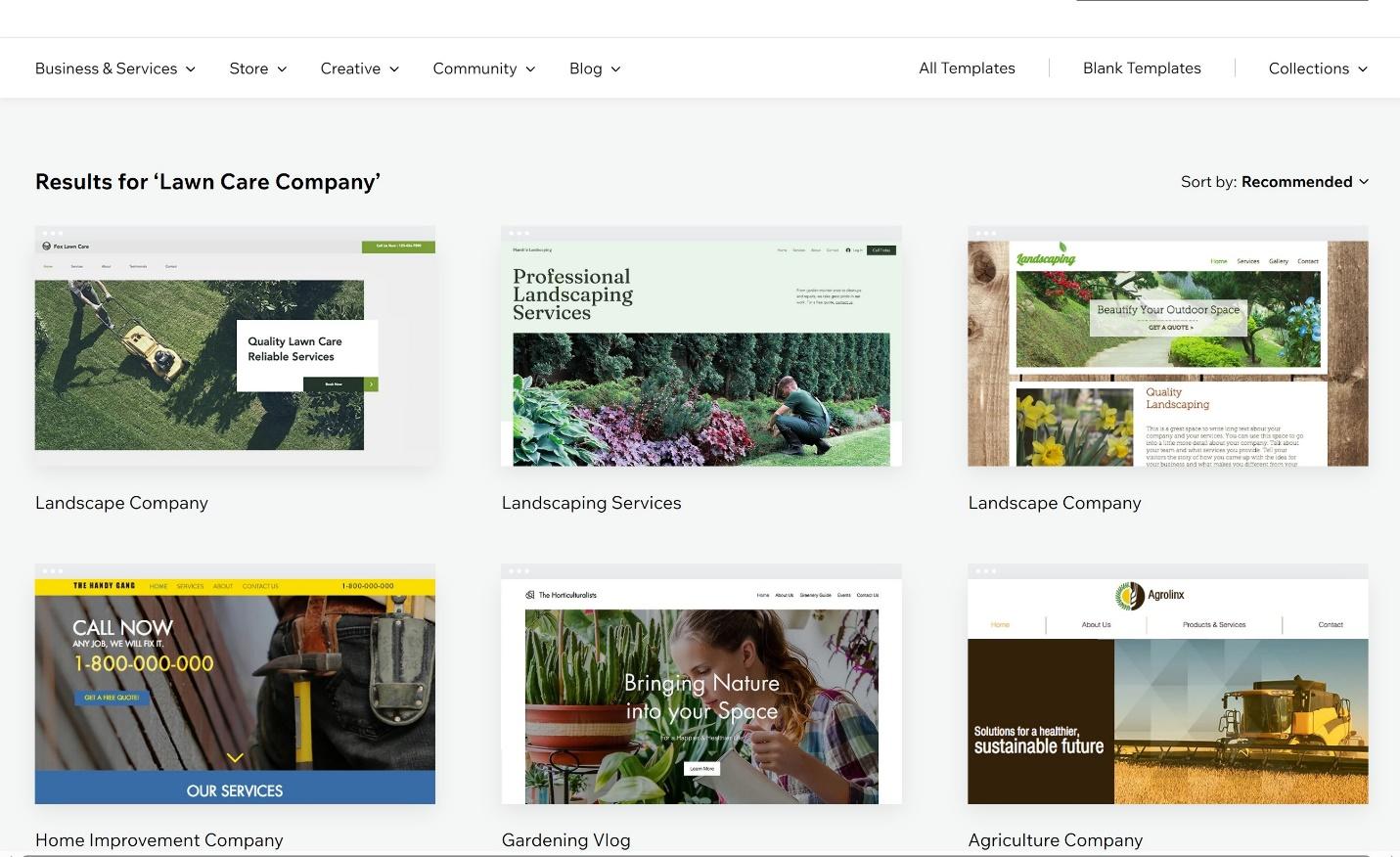Click the Log In person icon in the Landscaping Services header
Image resolution: width=1400 pixels, height=857 pixels.
[849, 250]
